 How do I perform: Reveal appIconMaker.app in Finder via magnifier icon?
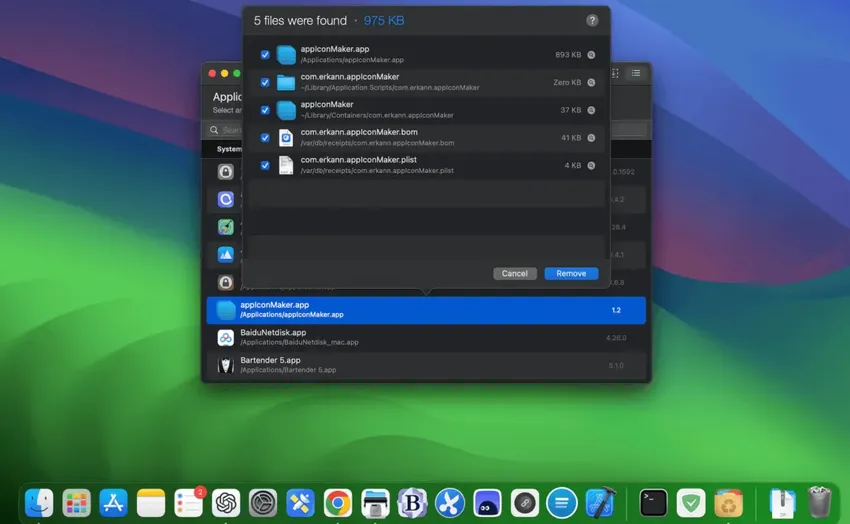point(592,55)
